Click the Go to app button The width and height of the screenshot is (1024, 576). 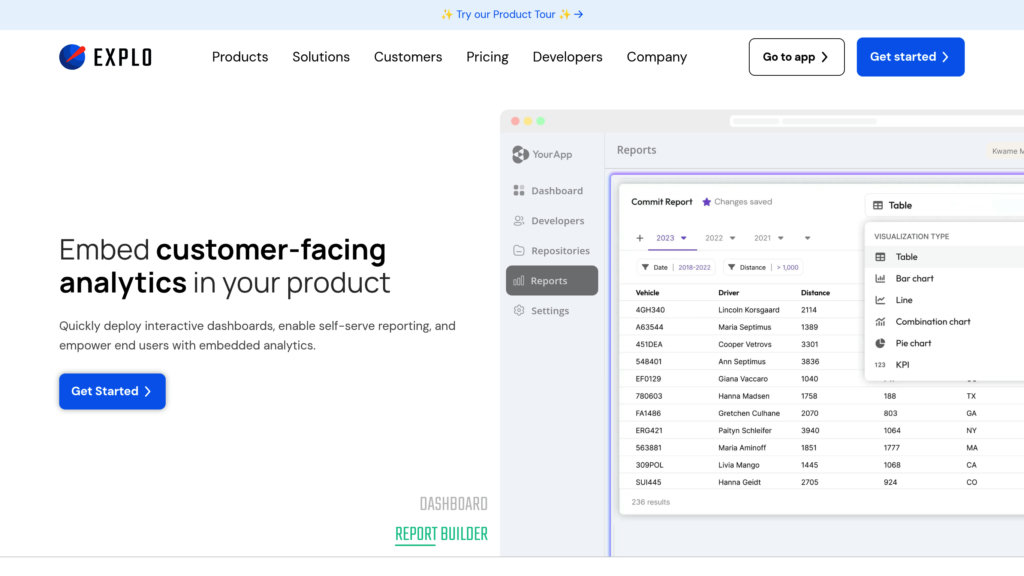796,57
